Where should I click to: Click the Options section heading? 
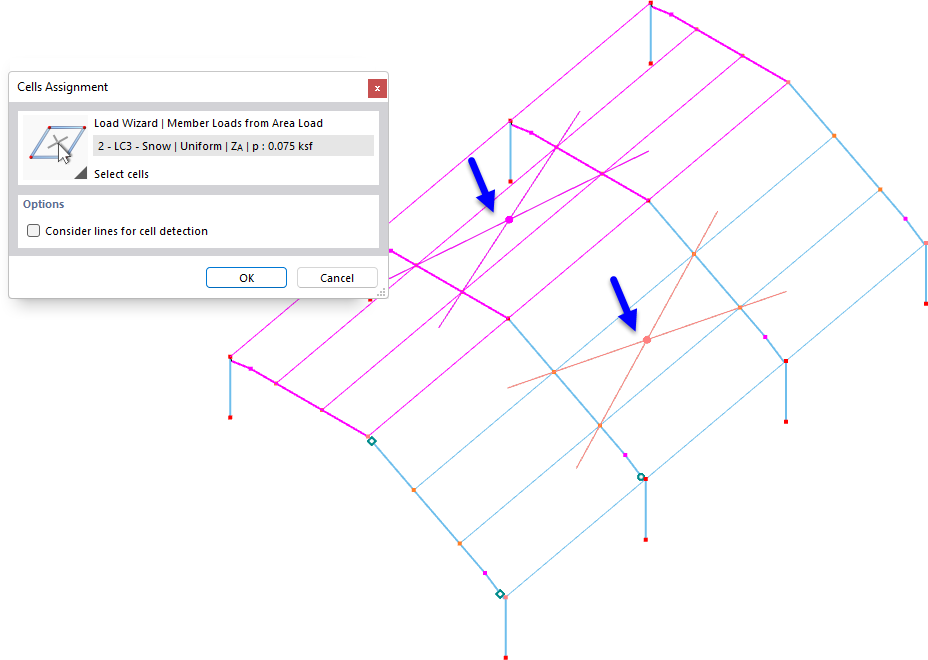(43, 204)
